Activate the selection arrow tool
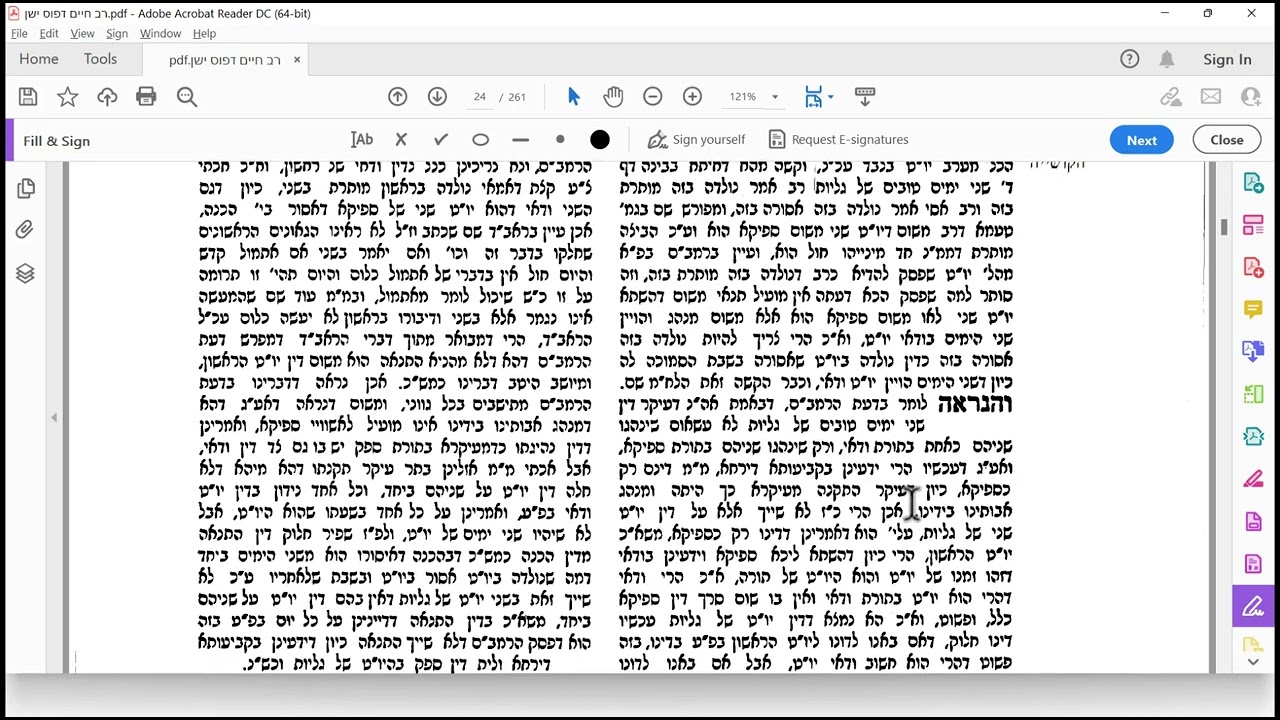This screenshot has height=720, width=1280. click(x=574, y=97)
